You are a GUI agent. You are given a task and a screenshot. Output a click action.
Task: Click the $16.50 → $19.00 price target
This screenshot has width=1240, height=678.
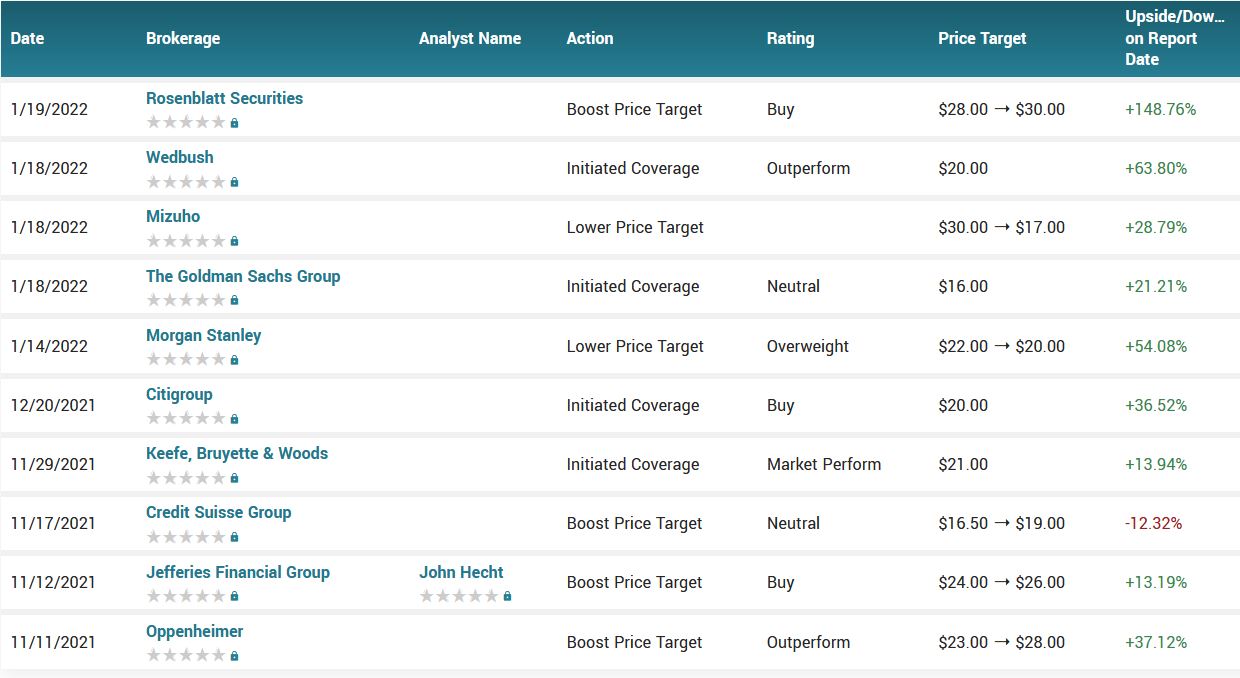pos(1001,523)
